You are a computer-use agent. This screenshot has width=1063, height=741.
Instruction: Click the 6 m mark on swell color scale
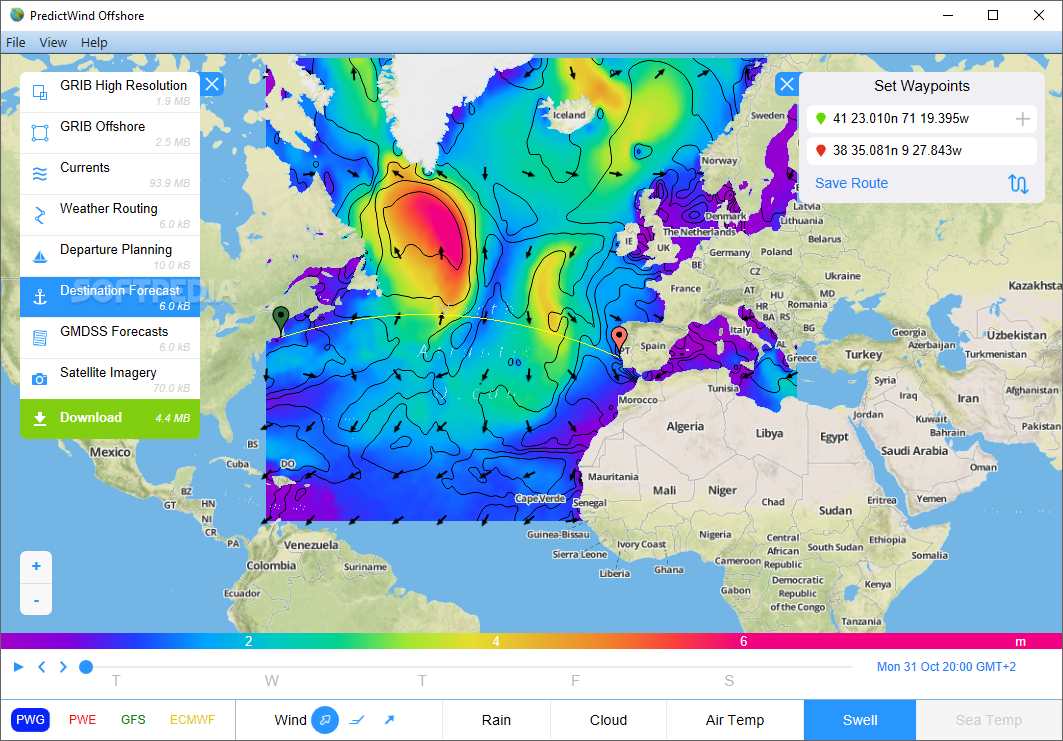point(743,641)
